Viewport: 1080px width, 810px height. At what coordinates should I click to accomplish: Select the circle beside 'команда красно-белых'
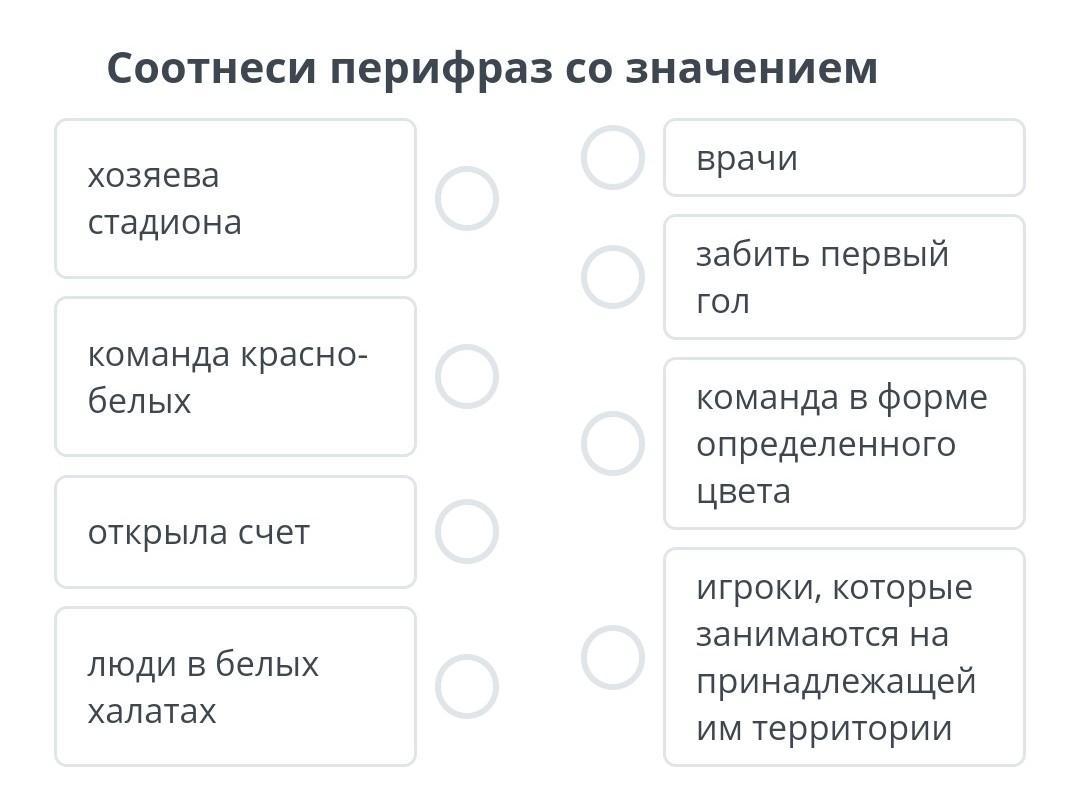click(x=467, y=376)
